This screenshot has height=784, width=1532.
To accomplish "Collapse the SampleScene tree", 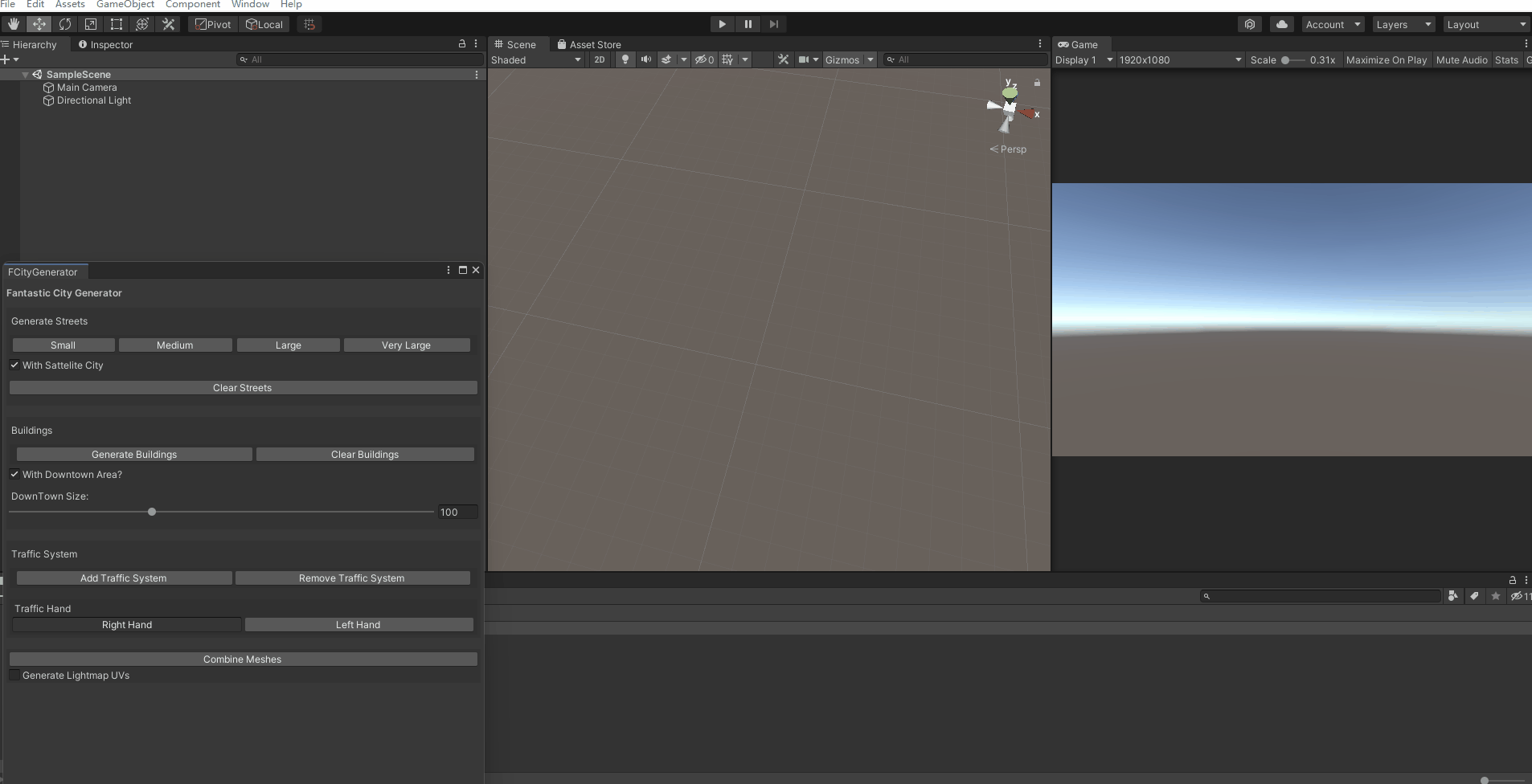I will point(26,75).
